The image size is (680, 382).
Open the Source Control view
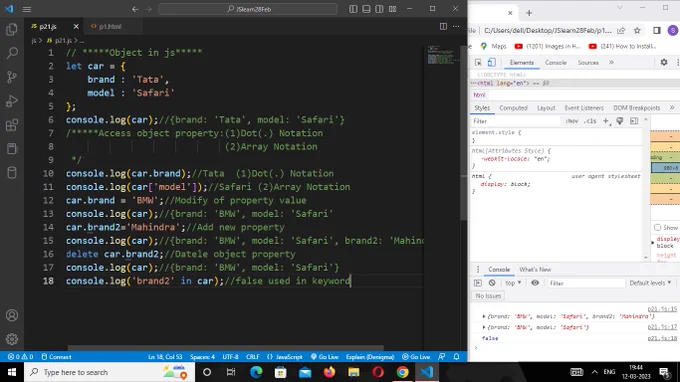coord(12,77)
